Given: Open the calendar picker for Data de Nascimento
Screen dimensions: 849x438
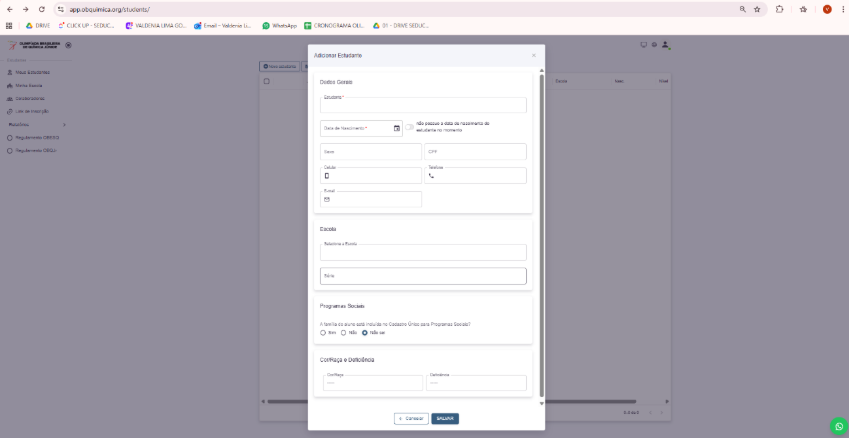Looking at the screenshot, I should click(x=397, y=128).
